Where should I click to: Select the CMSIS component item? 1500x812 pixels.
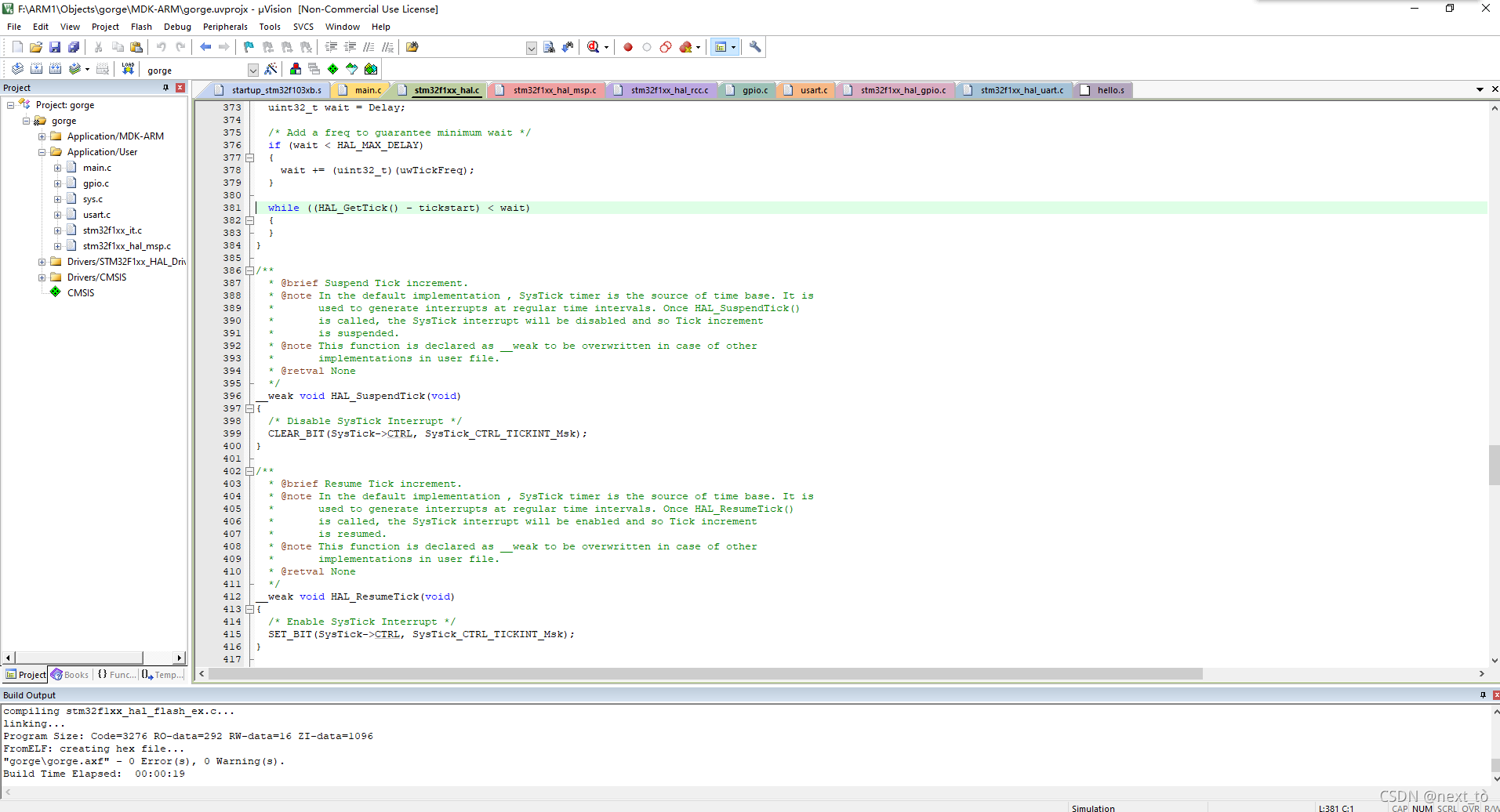point(80,293)
